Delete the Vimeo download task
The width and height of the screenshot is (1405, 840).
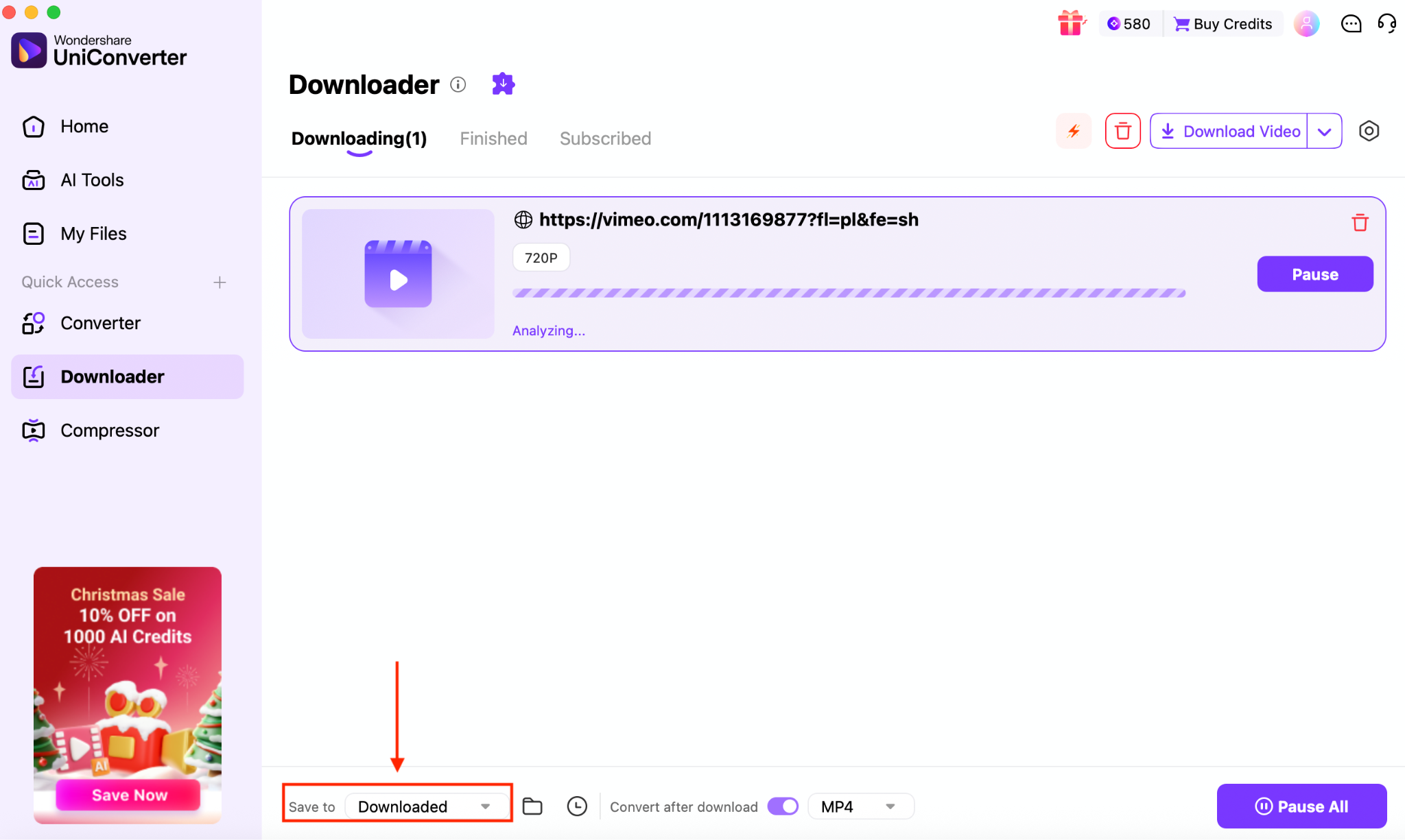click(1360, 221)
